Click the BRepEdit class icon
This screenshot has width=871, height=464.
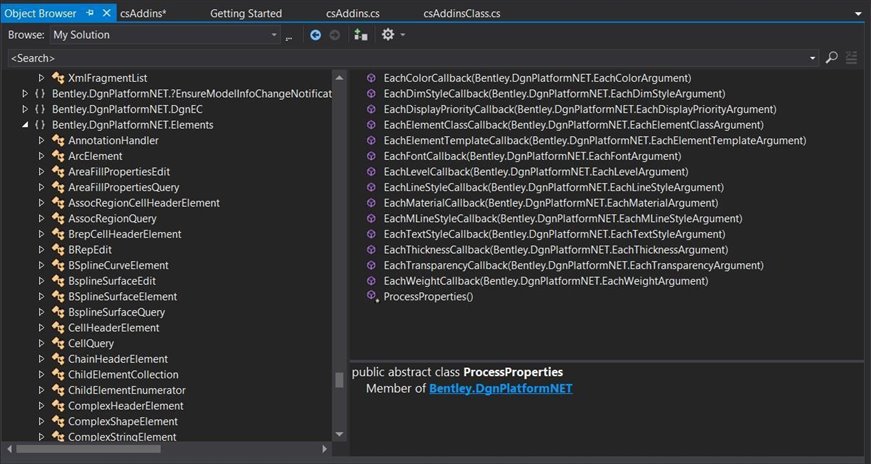[x=58, y=250]
